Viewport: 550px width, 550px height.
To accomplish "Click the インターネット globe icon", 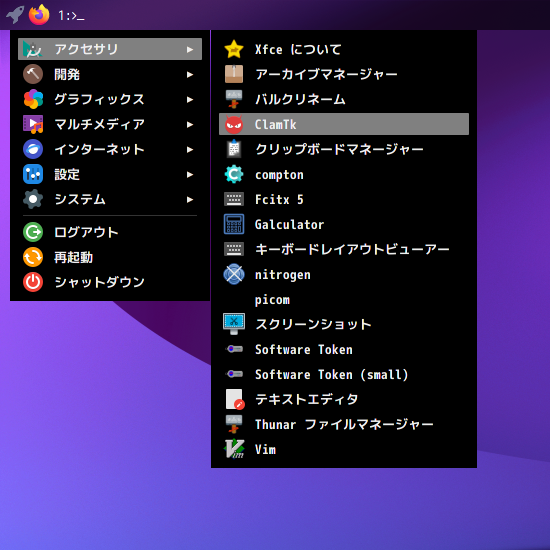I will tap(33, 149).
